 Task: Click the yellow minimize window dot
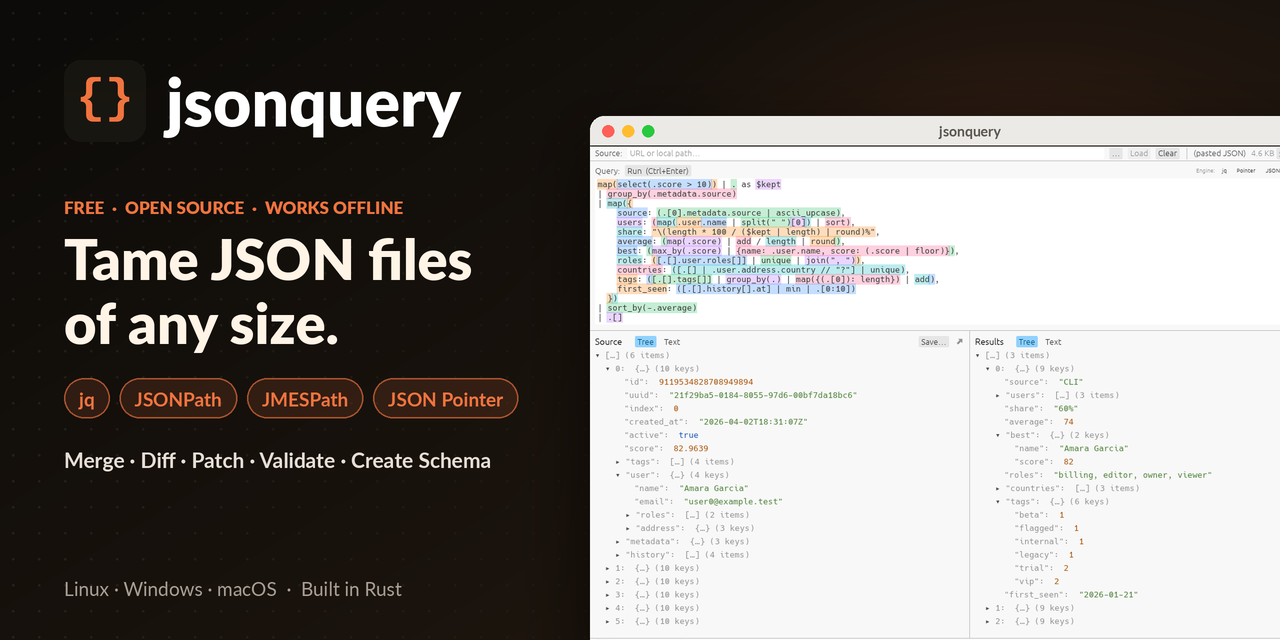click(628, 131)
